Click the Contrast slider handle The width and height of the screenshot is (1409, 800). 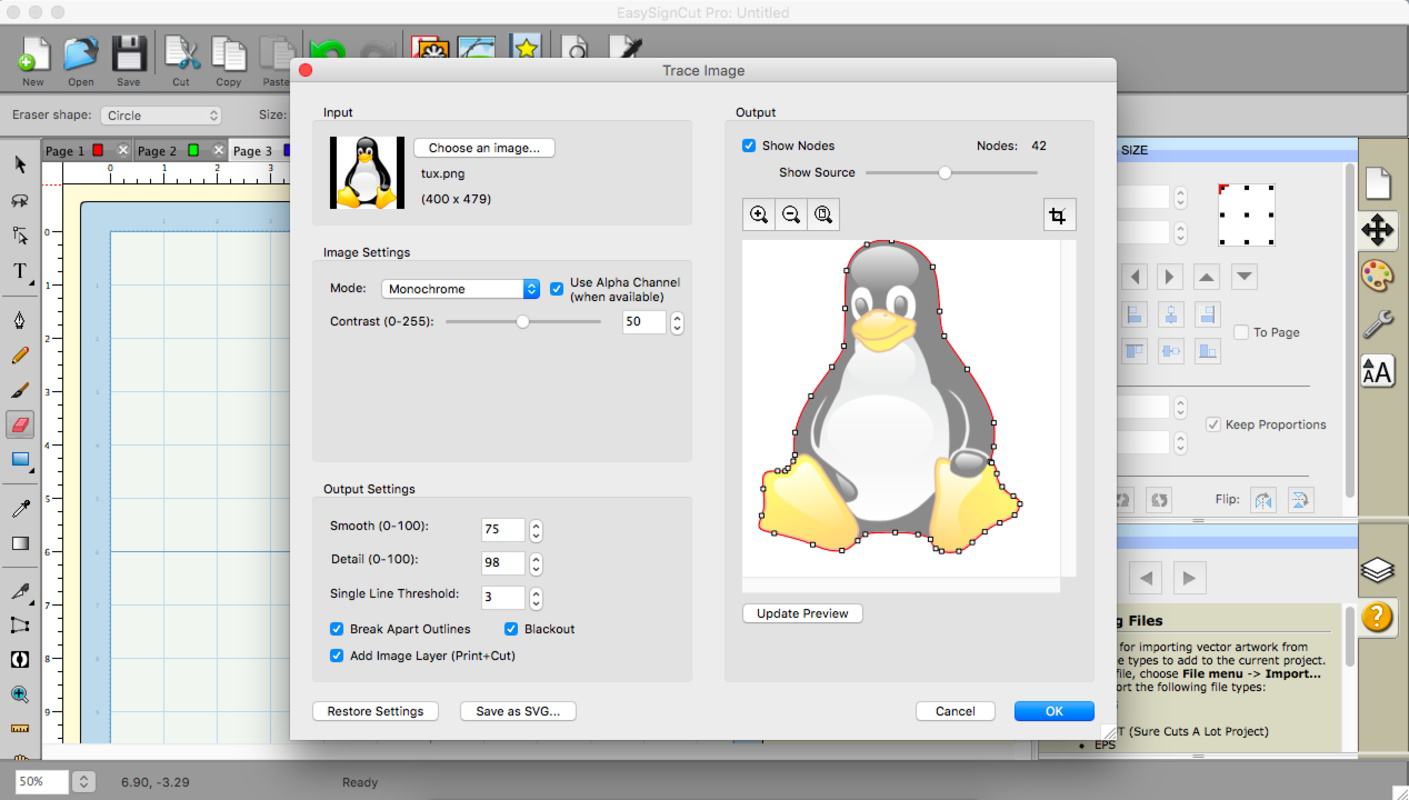point(522,322)
